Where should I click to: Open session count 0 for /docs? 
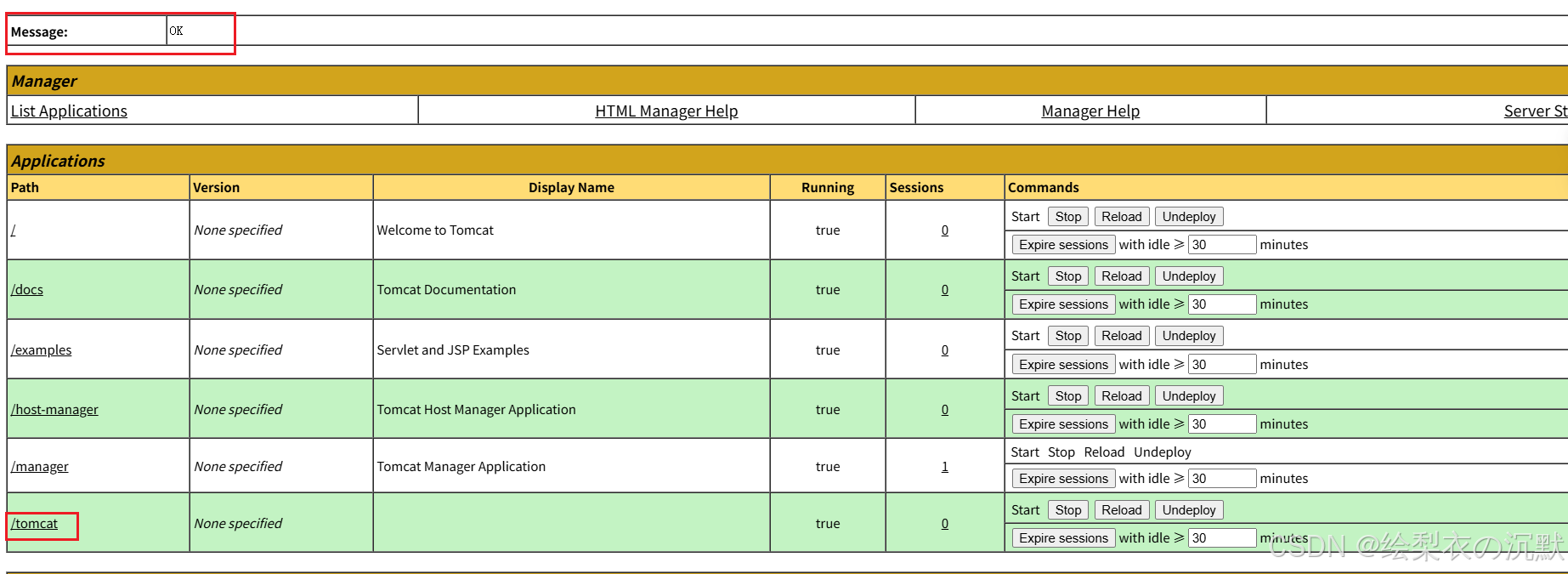pyautogui.click(x=945, y=289)
